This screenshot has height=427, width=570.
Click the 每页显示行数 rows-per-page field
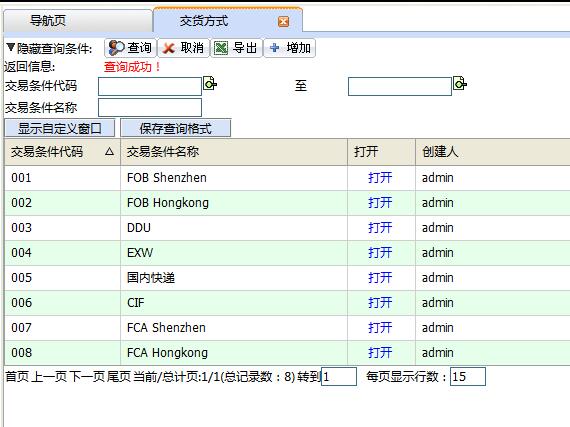click(x=468, y=376)
